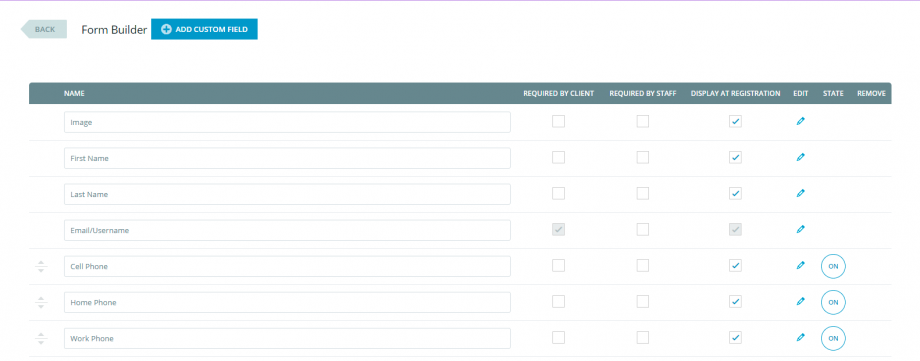
Task: Select the Work Phone reorder handle
Action: [x=41, y=339]
